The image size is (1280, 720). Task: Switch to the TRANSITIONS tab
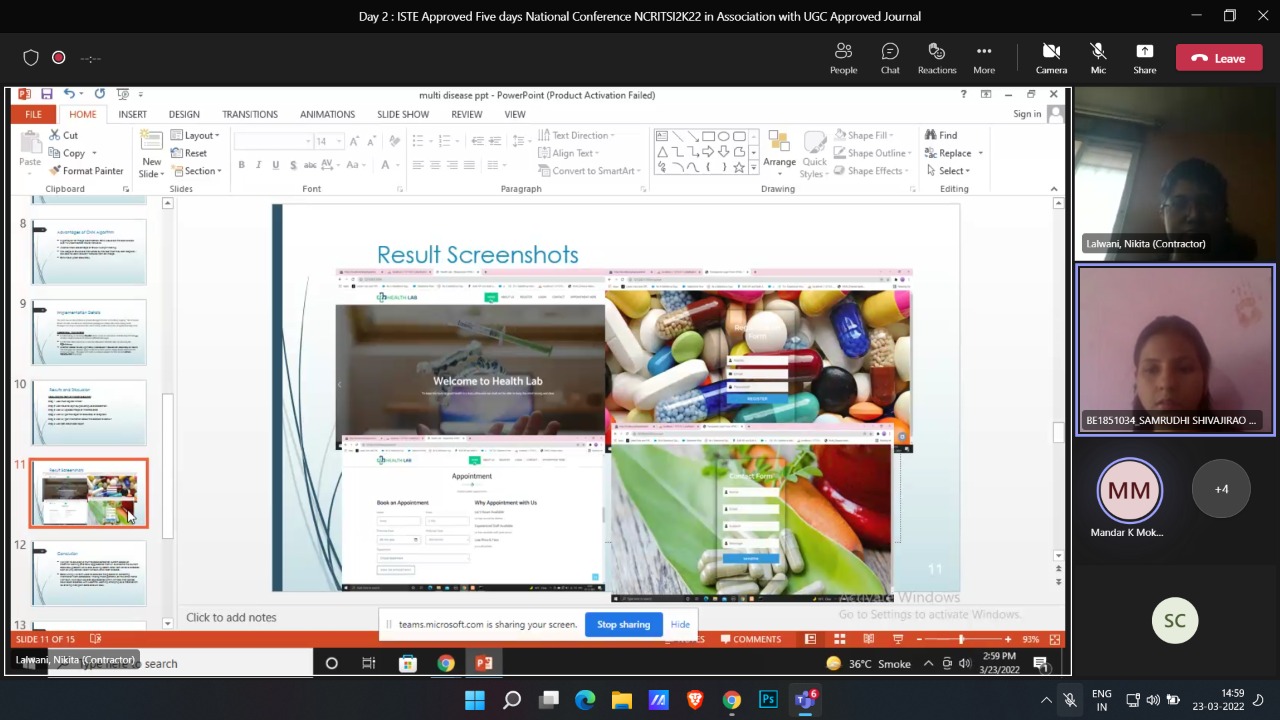pyautogui.click(x=250, y=114)
